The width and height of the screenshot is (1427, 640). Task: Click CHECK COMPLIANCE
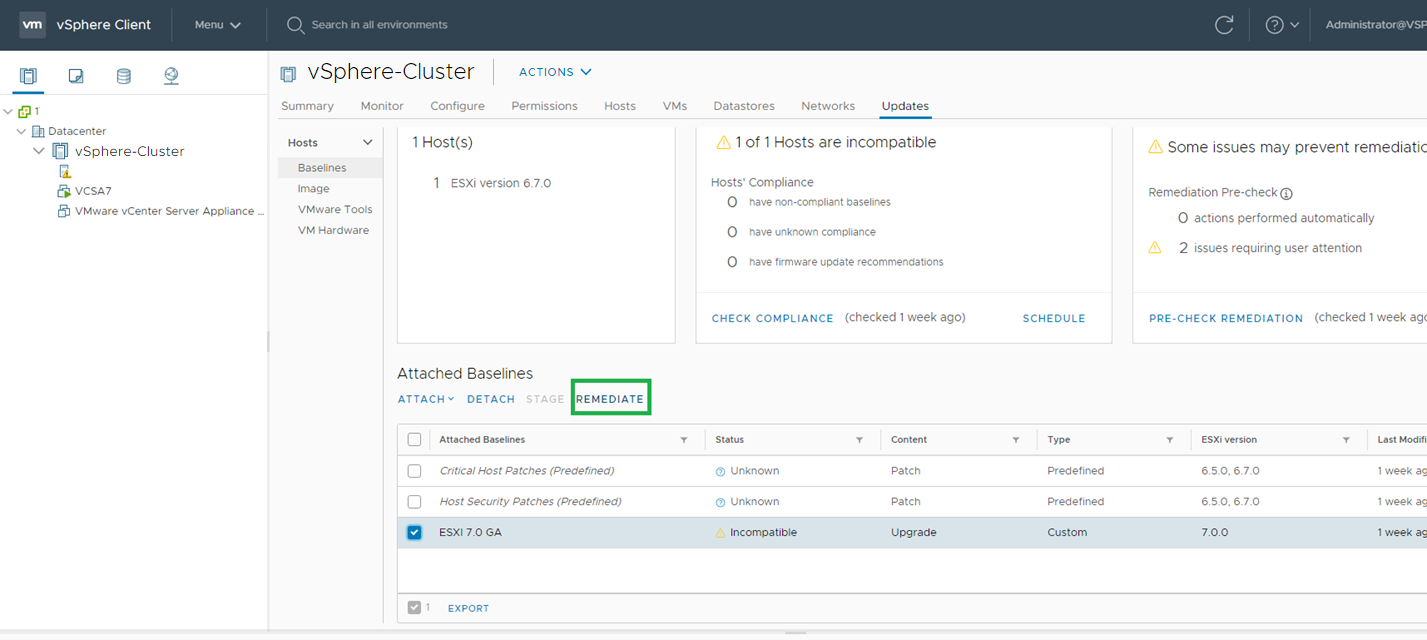(x=772, y=318)
